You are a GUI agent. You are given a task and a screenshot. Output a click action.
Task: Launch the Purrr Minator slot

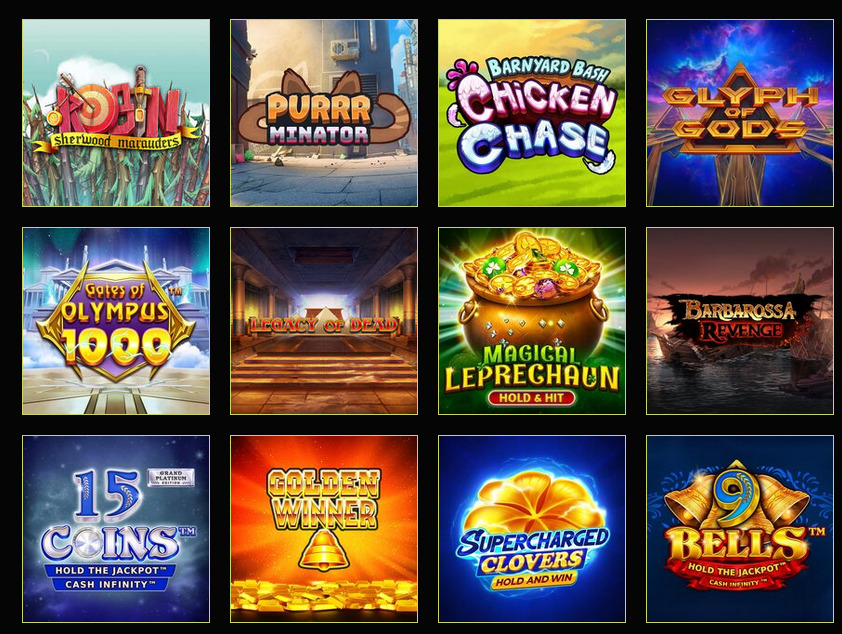click(x=324, y=113)
